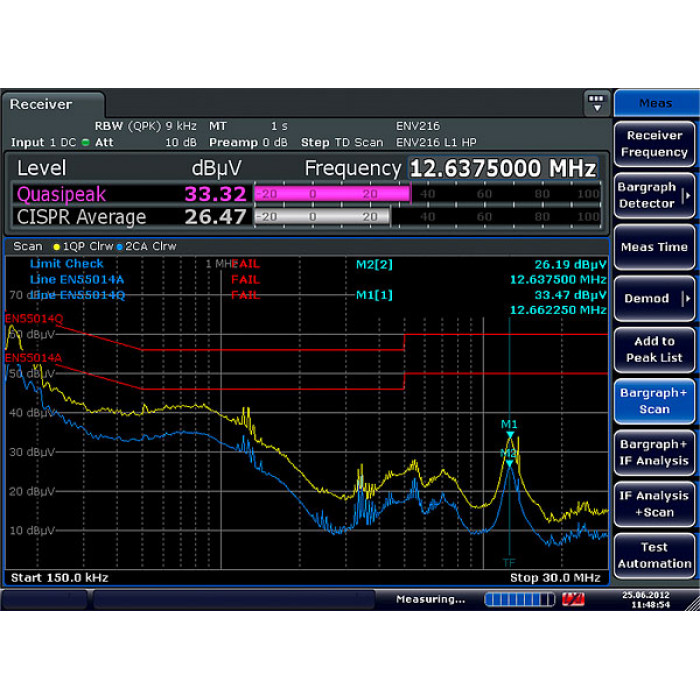Image resolution: width=700 pixels, height=700 pixels.
Task: Select the M1 marker on the trace
Action: [x=510, y=434]
